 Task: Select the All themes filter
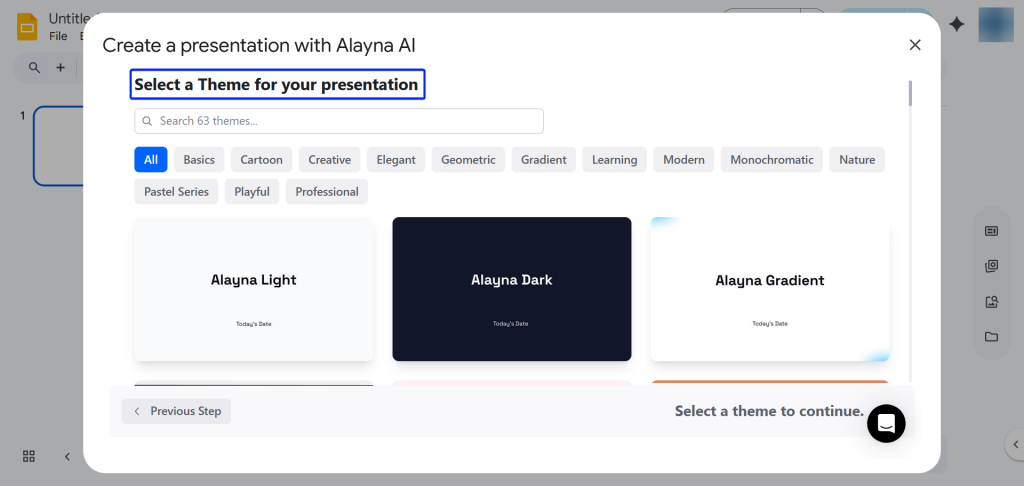coord(150,160)
